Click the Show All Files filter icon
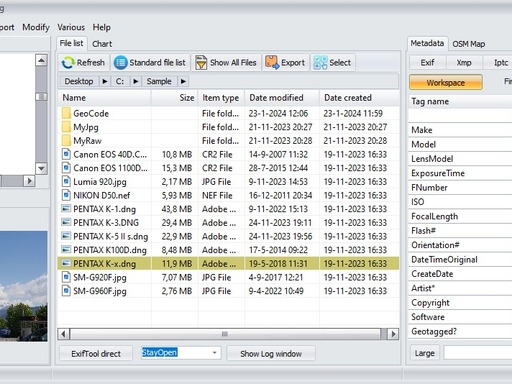Image resolution: width=512 pixels, height=384 pixels. (x=201, y=62)
